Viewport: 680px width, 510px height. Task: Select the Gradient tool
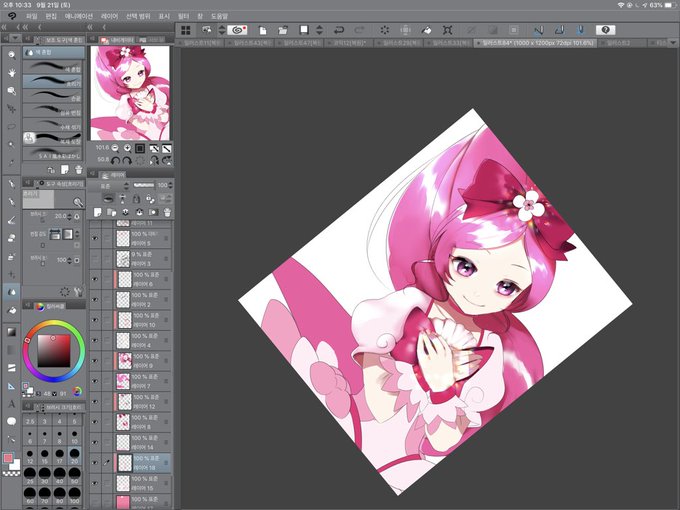(x=12, y=332)
